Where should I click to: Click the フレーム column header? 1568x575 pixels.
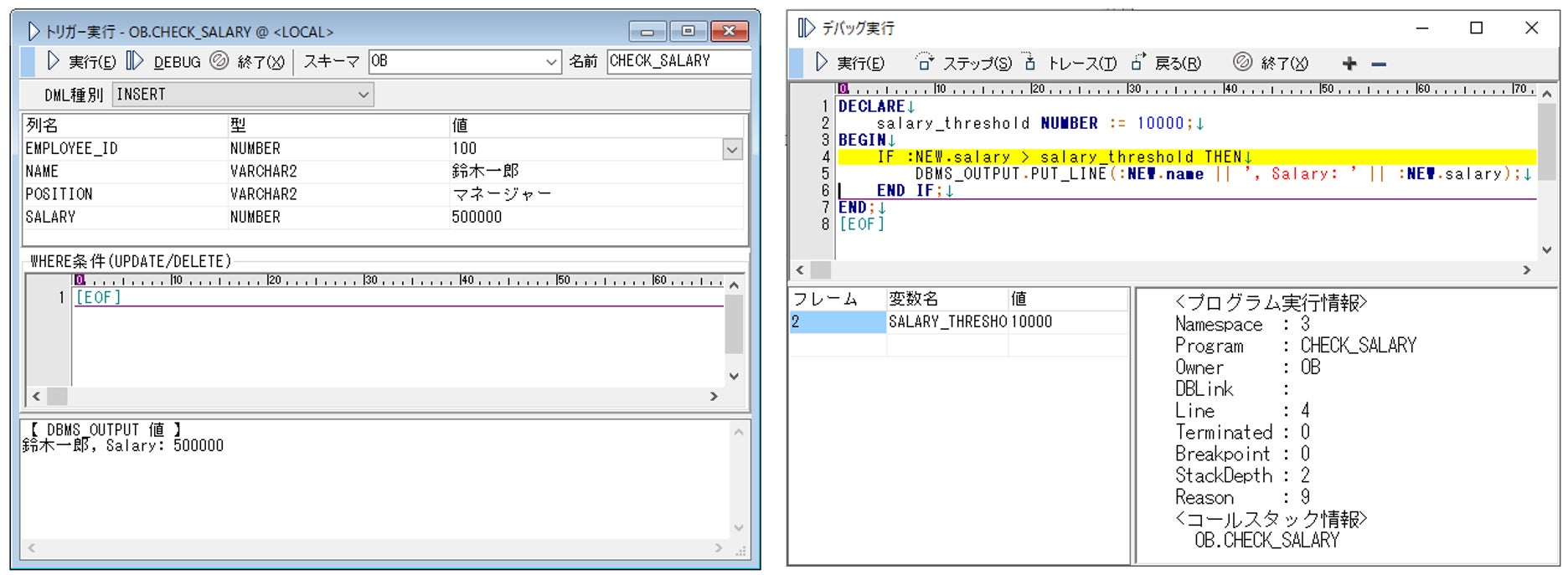tap(838, 299)
